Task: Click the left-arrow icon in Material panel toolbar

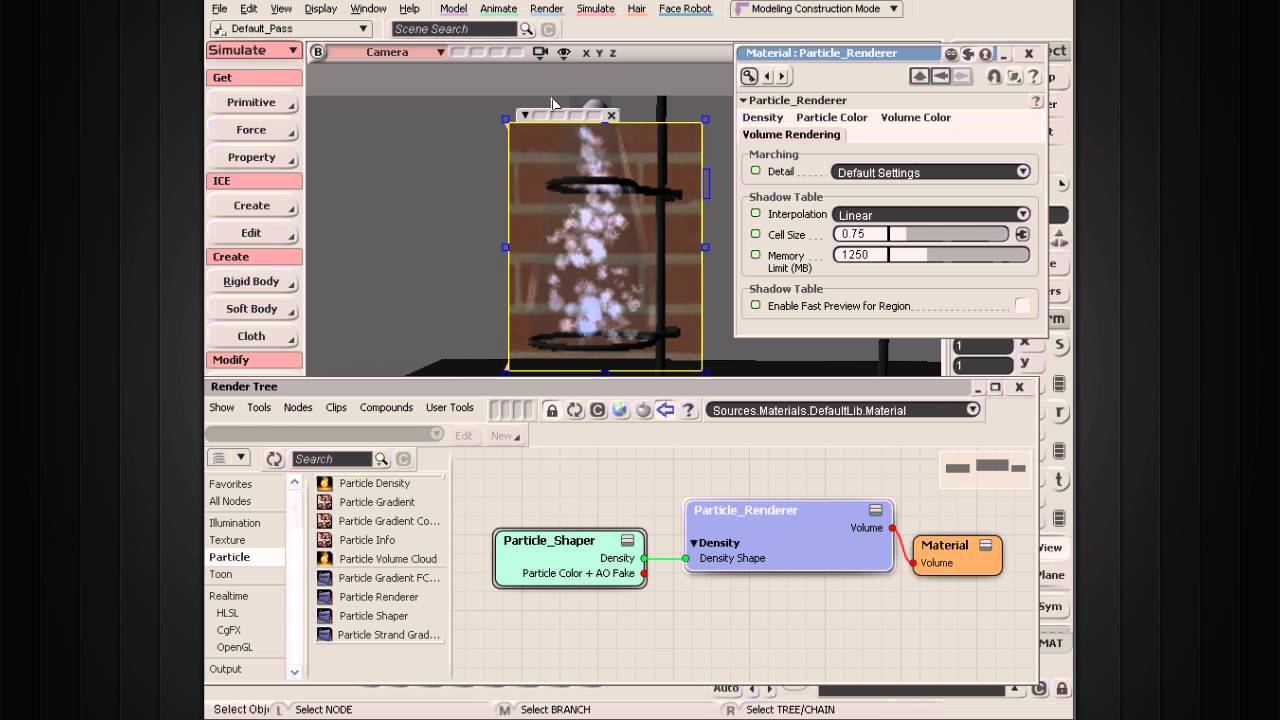Action: [x=941, y=76]
